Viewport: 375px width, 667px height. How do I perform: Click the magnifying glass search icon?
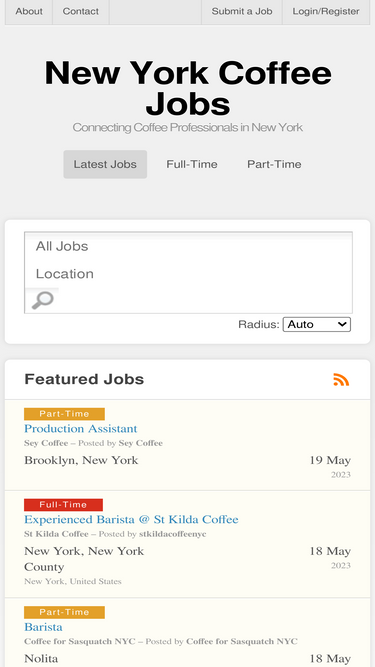(x=42, y=300)
